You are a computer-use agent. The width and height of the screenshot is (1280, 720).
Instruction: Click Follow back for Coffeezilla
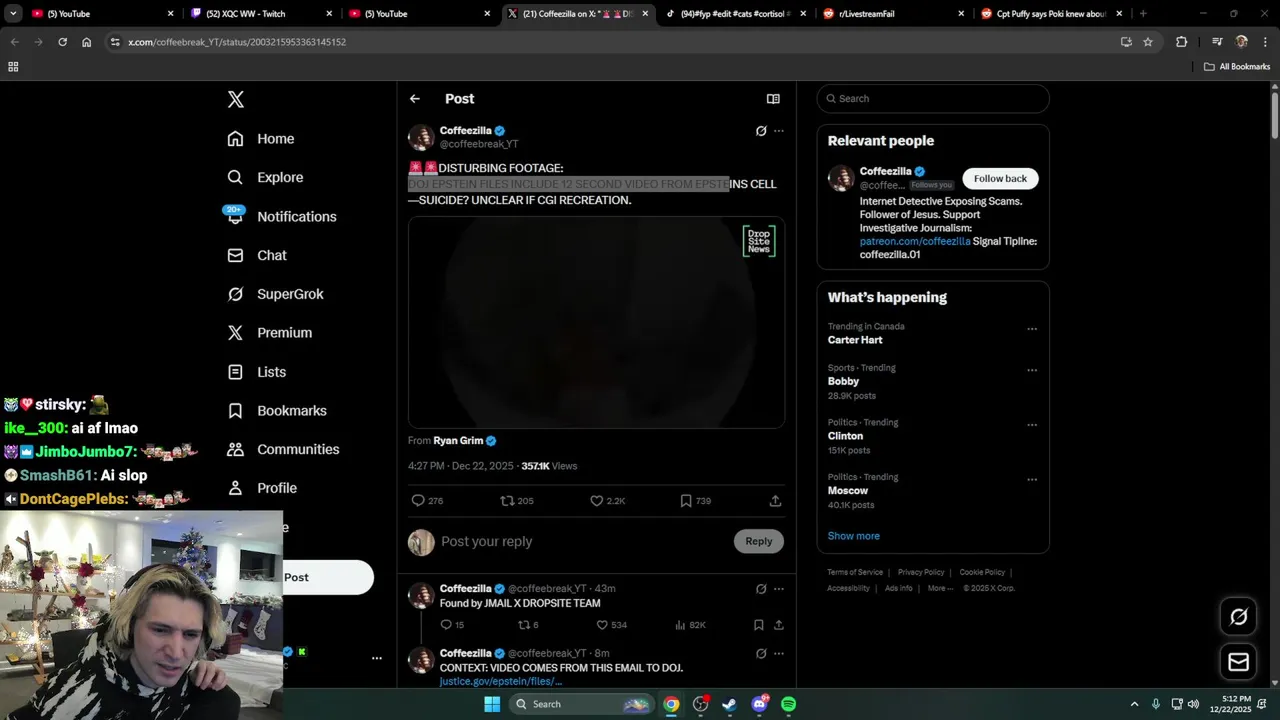(x=1001, y=178)
